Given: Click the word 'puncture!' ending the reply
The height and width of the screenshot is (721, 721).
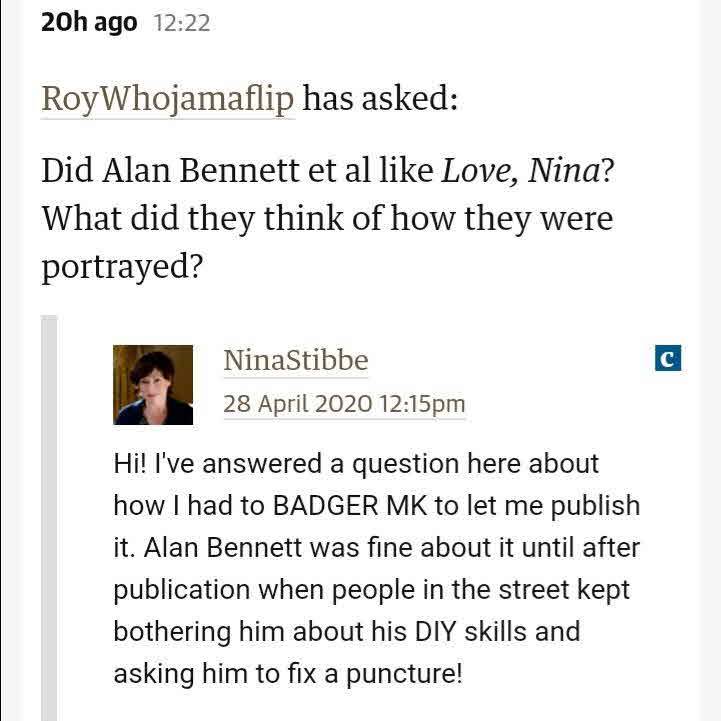Looking at the screenshot, I should pos(404,674).
